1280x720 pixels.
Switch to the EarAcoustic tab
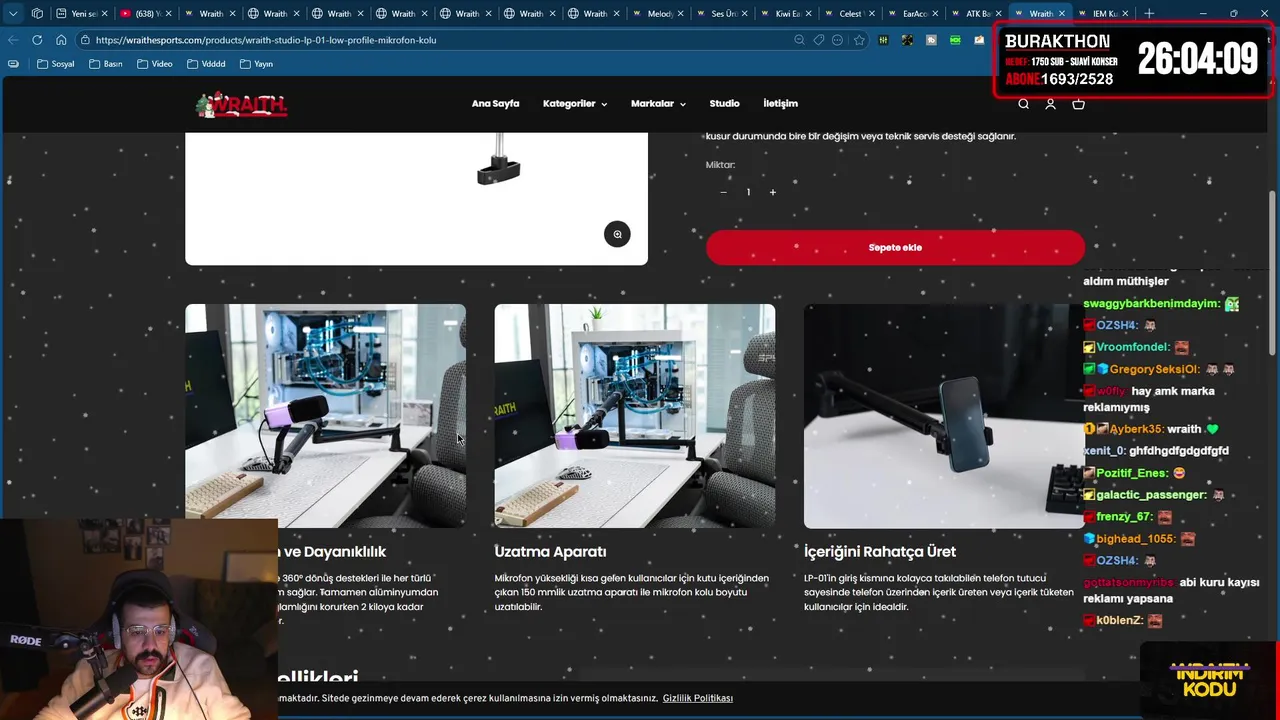[x=914, y=14]
